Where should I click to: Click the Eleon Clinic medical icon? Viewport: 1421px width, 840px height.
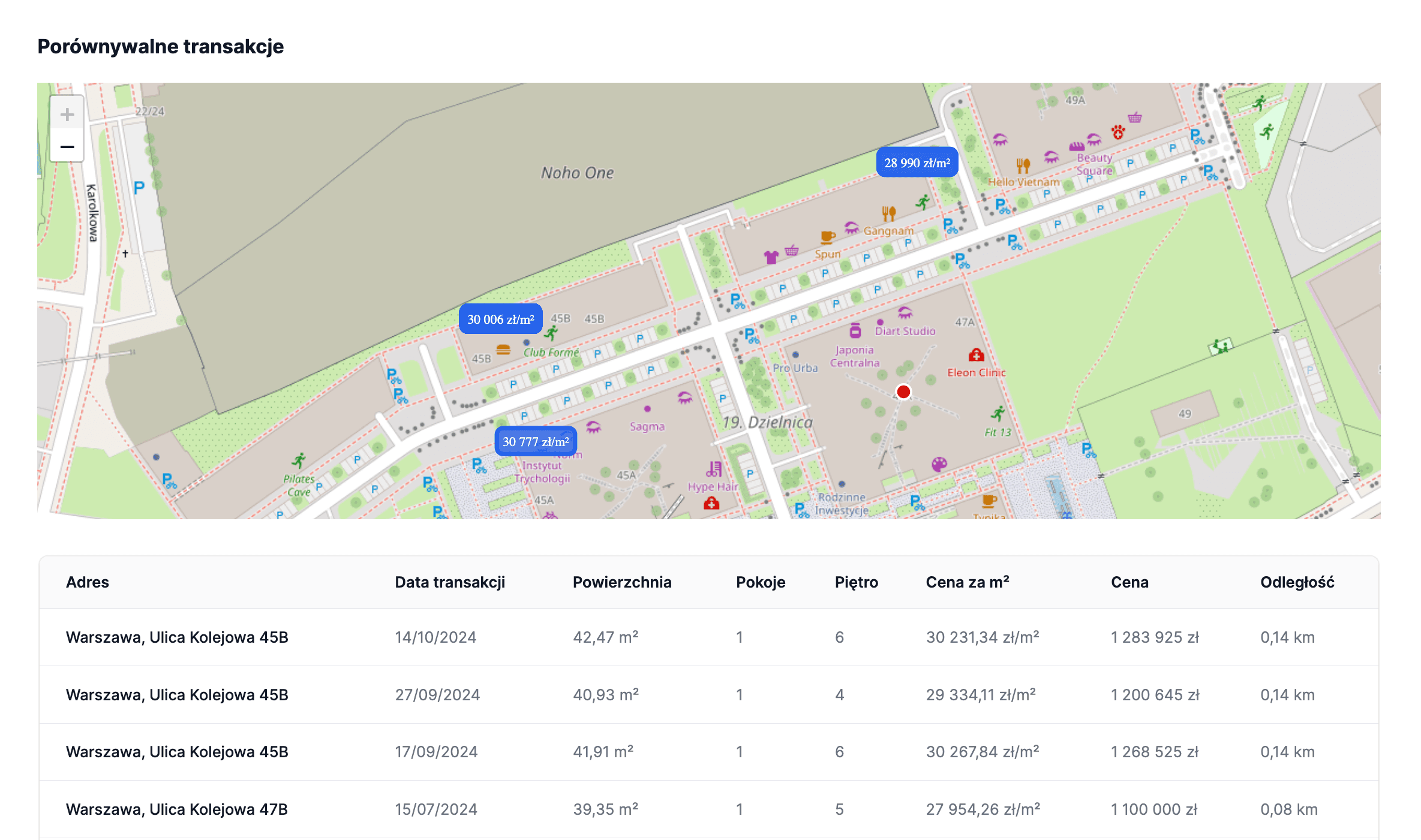coord(976,355)
